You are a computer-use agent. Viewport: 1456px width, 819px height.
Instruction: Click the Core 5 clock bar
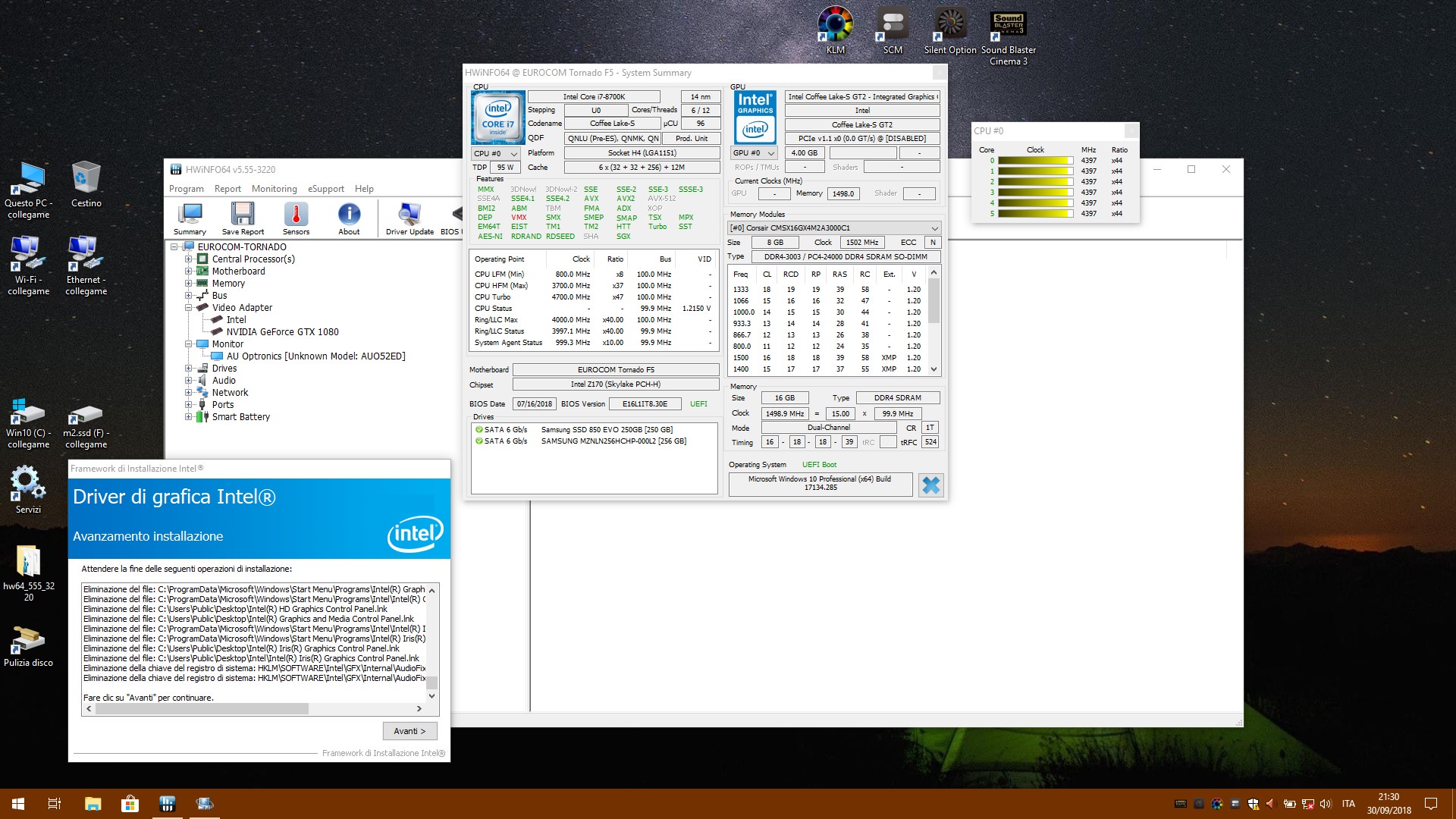[1035, 214]
